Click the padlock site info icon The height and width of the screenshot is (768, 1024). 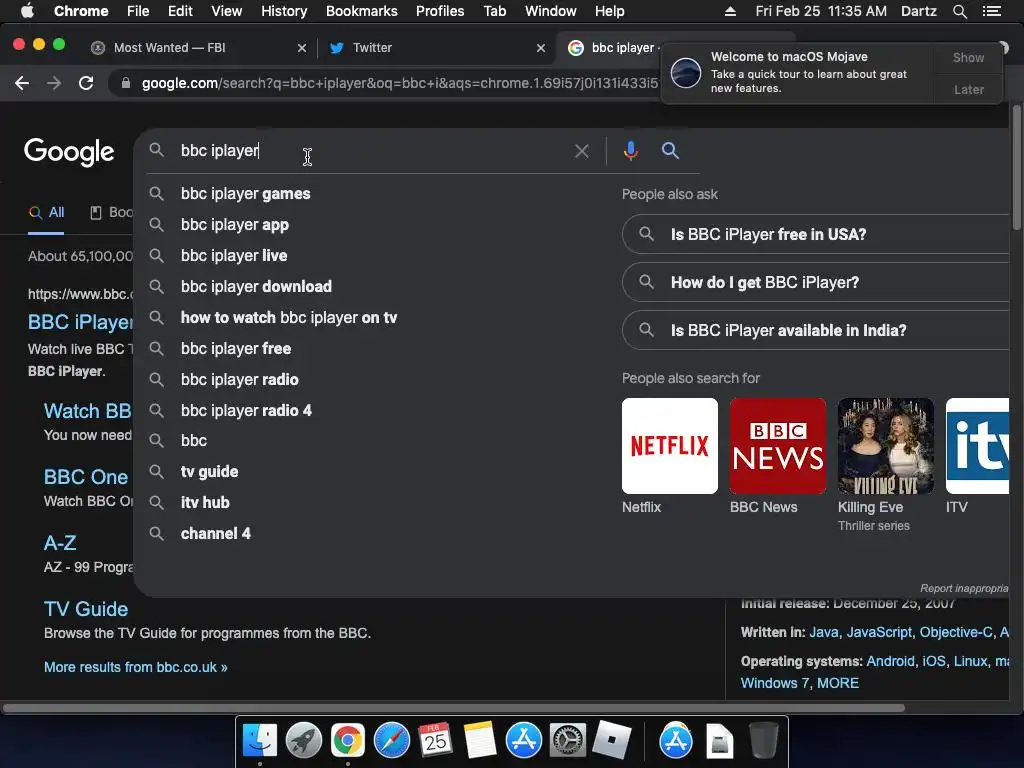(126, 83)
